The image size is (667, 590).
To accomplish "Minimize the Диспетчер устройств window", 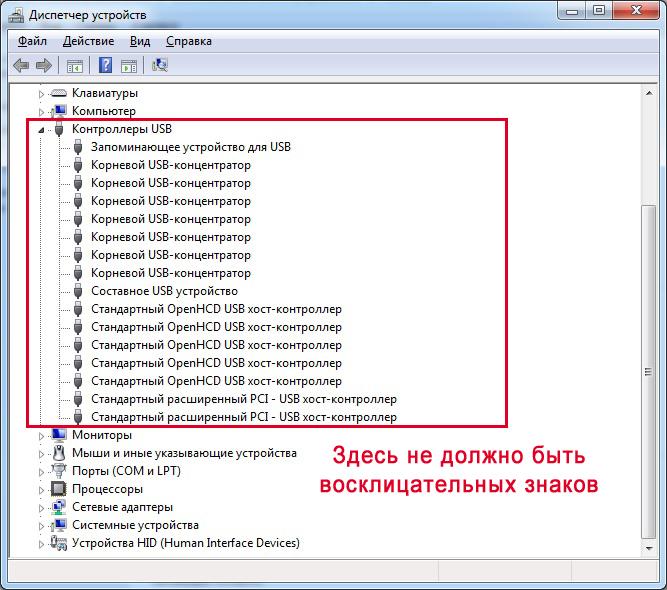I will click(572, 10).
